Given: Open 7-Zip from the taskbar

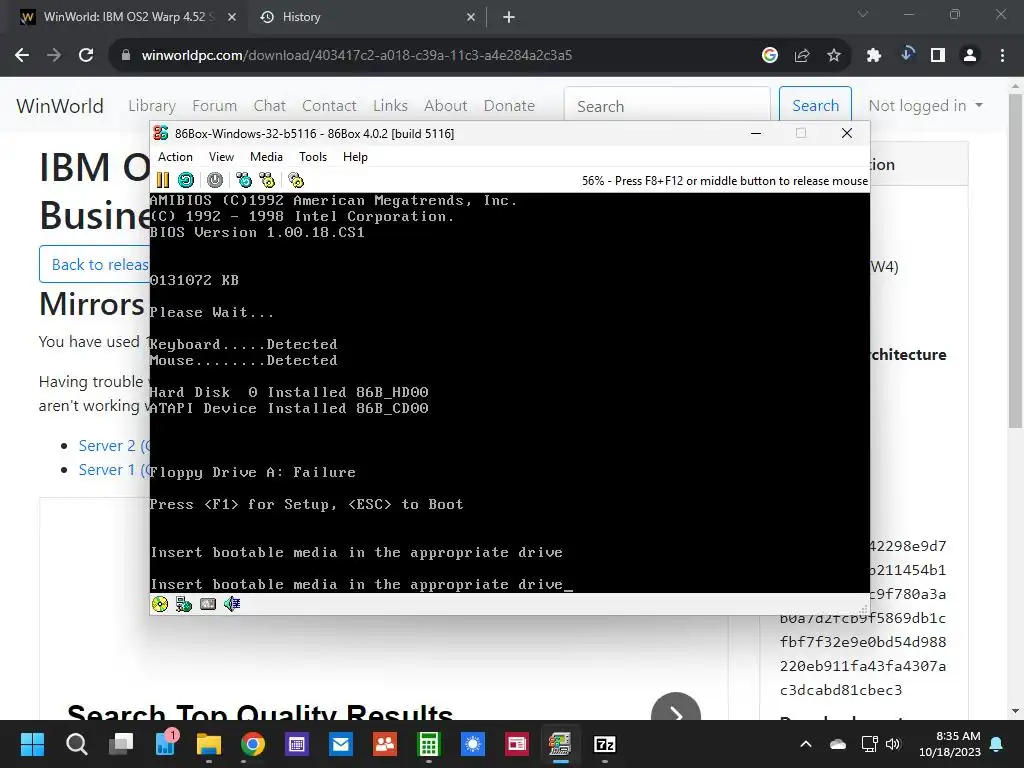Looking at the screenshot, I should pos(605,744).
